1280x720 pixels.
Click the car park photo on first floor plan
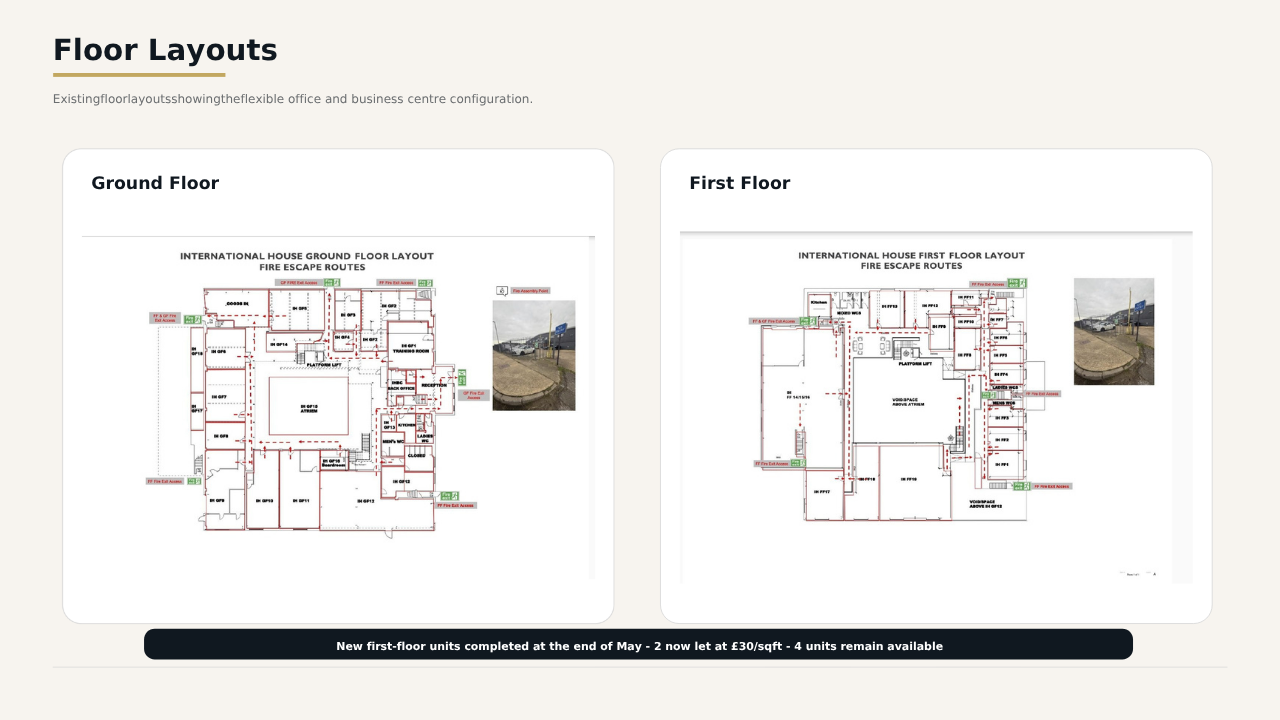[x=1114, y=331]
